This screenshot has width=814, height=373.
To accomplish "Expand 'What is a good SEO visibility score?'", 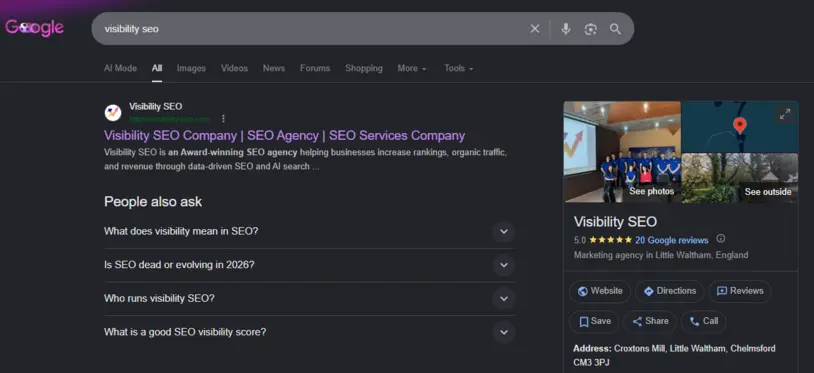I will (x=309, y=332).
